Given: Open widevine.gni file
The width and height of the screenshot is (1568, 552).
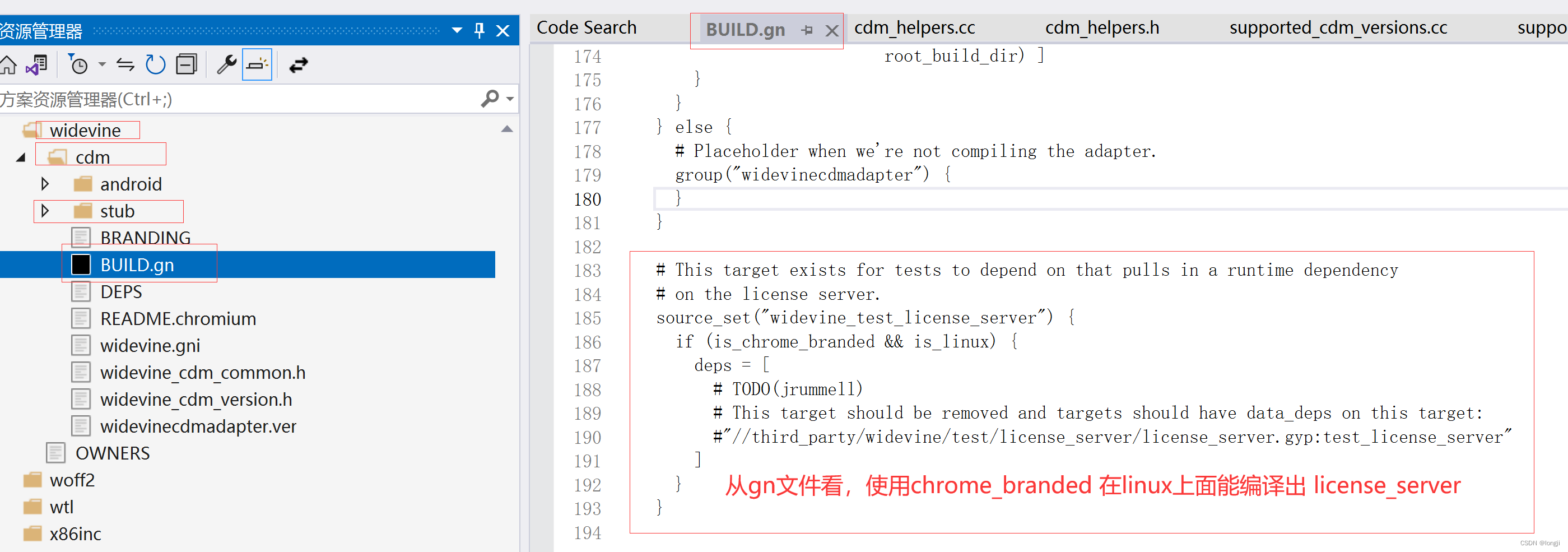Looking at the screenshot, I should coord(150,345).
